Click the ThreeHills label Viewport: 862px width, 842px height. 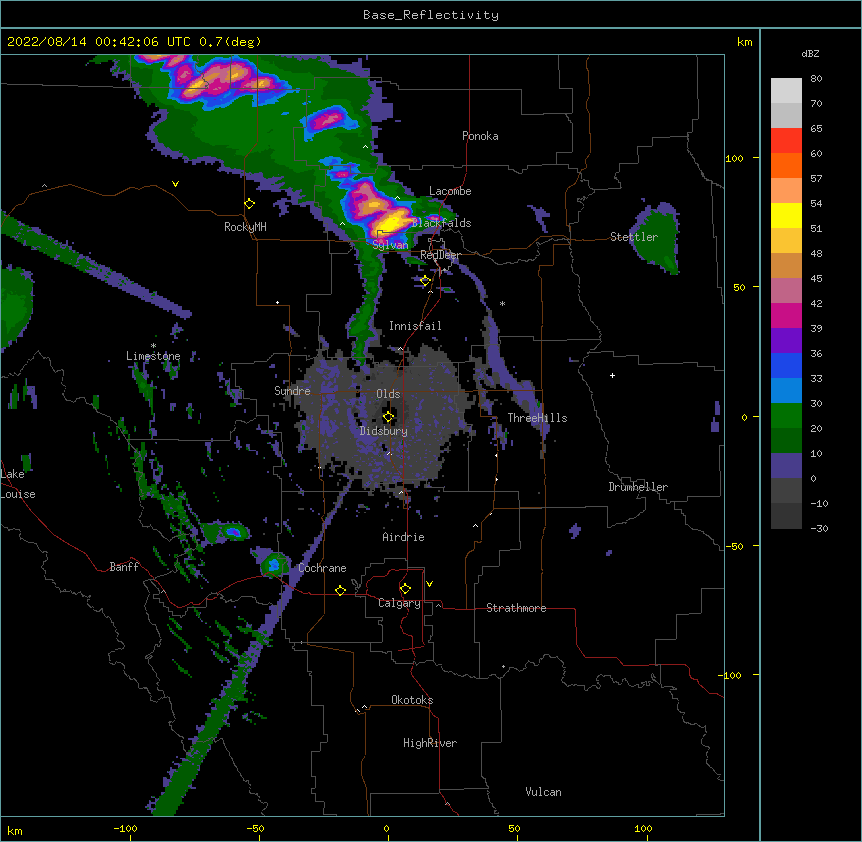click(x=537, y=418)
